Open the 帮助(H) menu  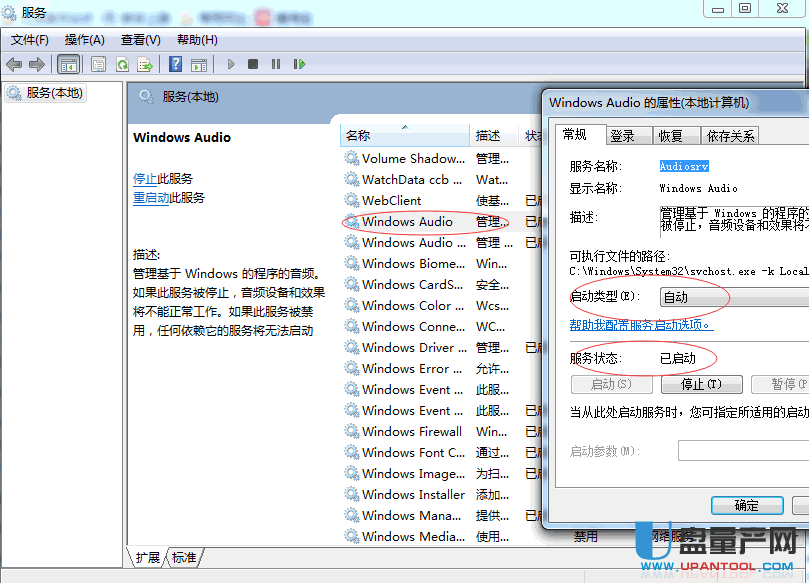pos(197,40)
